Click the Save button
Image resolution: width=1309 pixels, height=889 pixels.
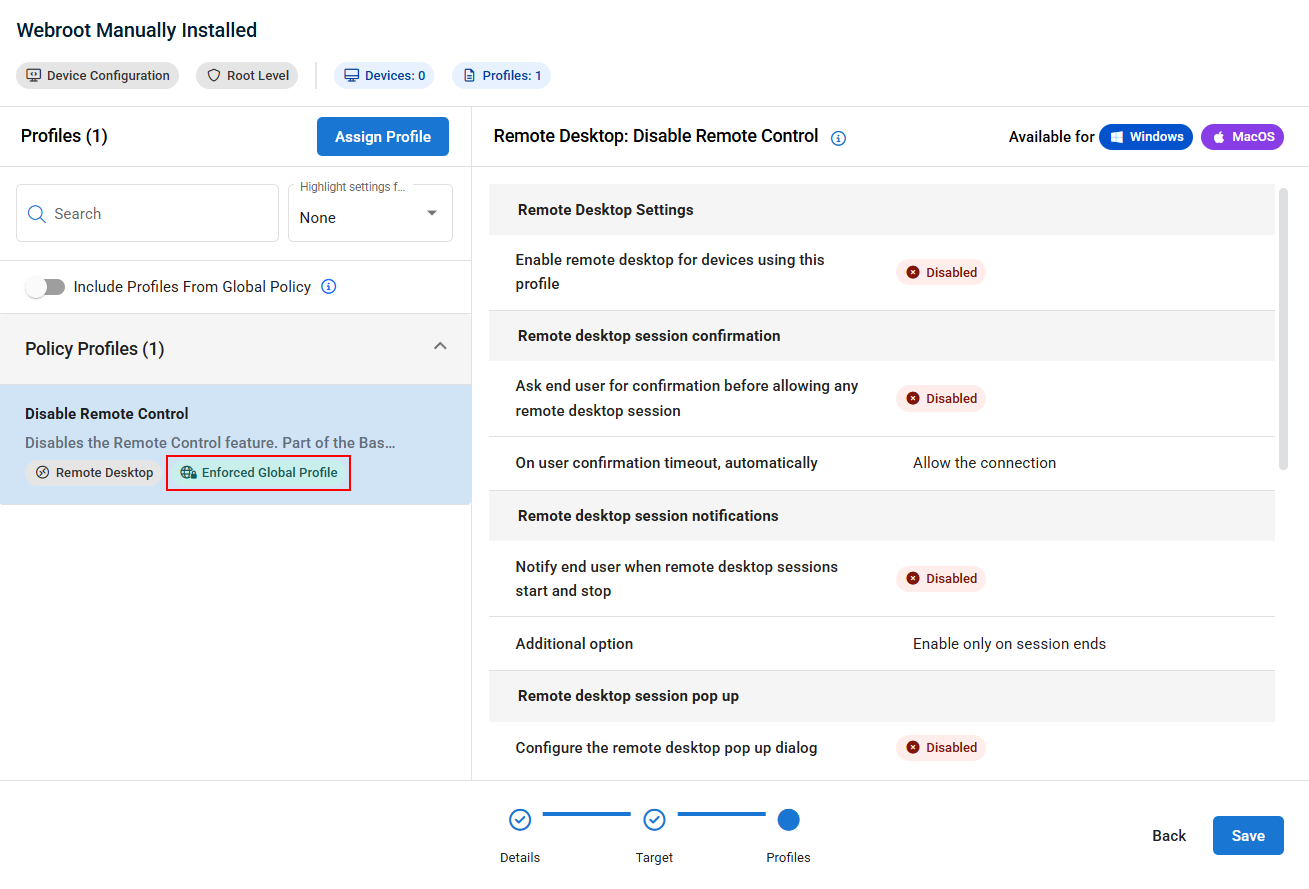pyautogui.click(x=1248, y=836)
